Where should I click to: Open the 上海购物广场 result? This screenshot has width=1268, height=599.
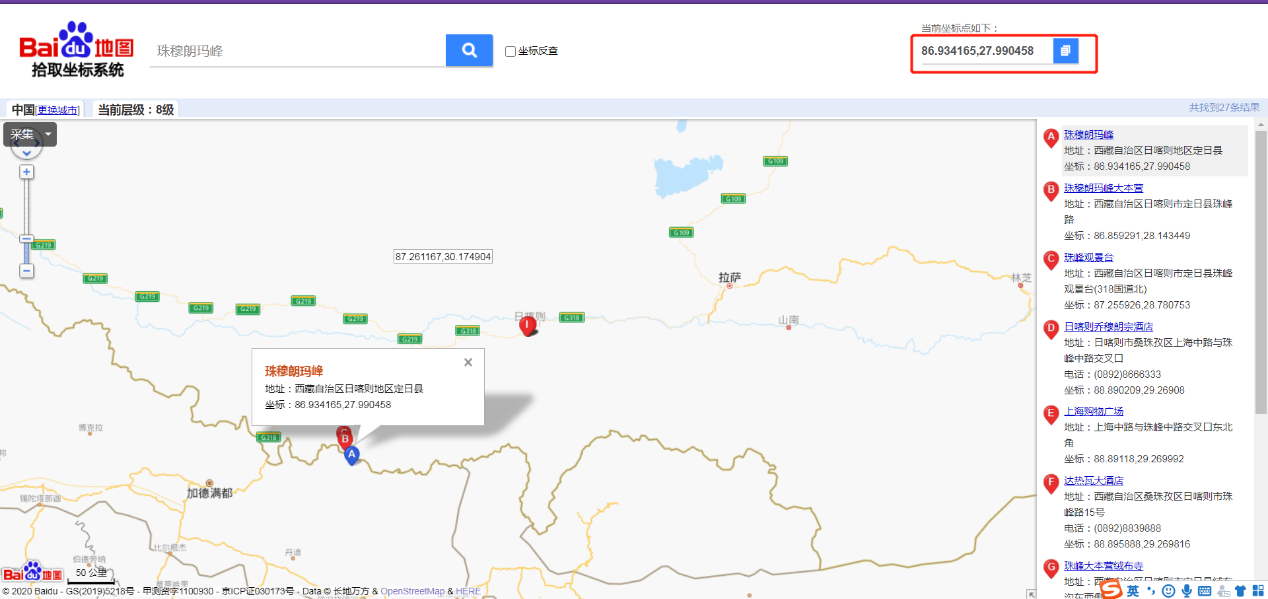coord(1093,411)
